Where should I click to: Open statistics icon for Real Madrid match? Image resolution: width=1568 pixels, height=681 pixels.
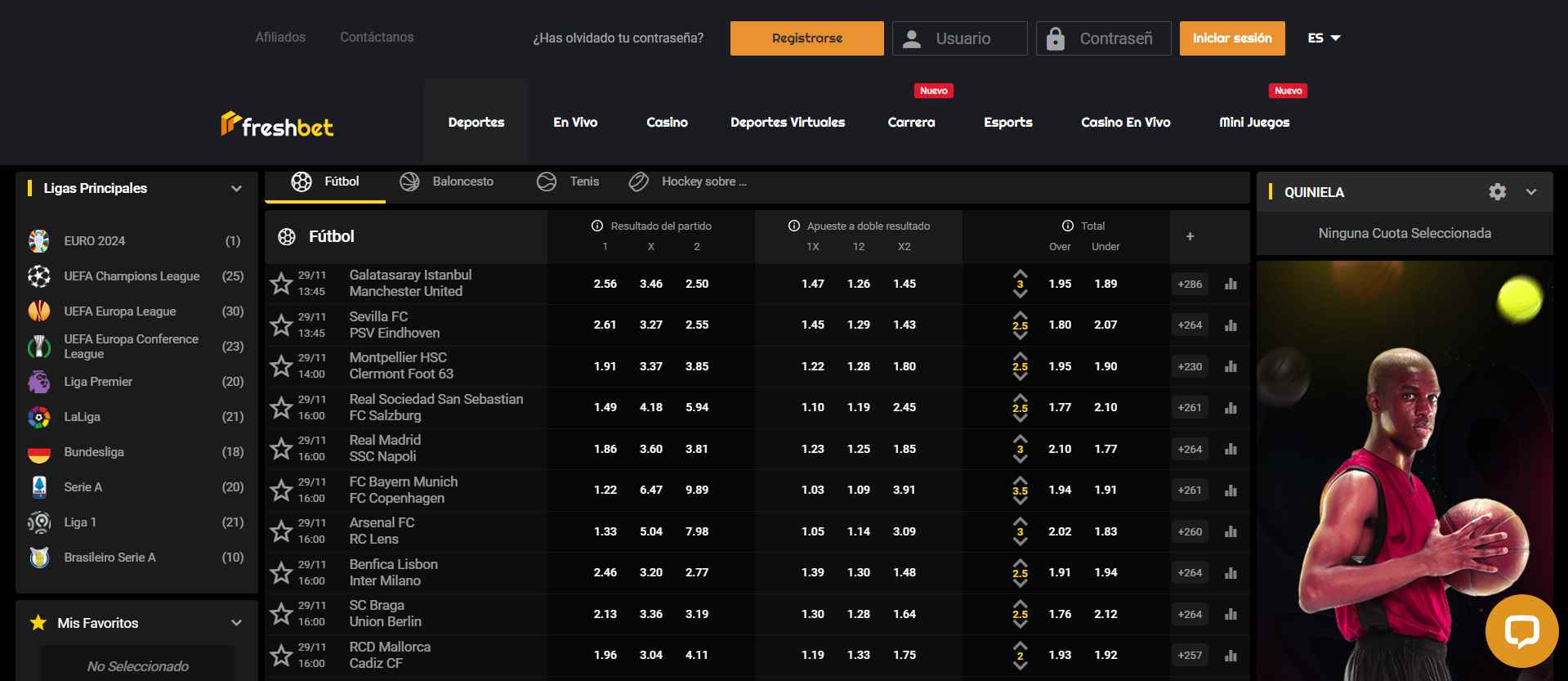[x=1231, y=449]
